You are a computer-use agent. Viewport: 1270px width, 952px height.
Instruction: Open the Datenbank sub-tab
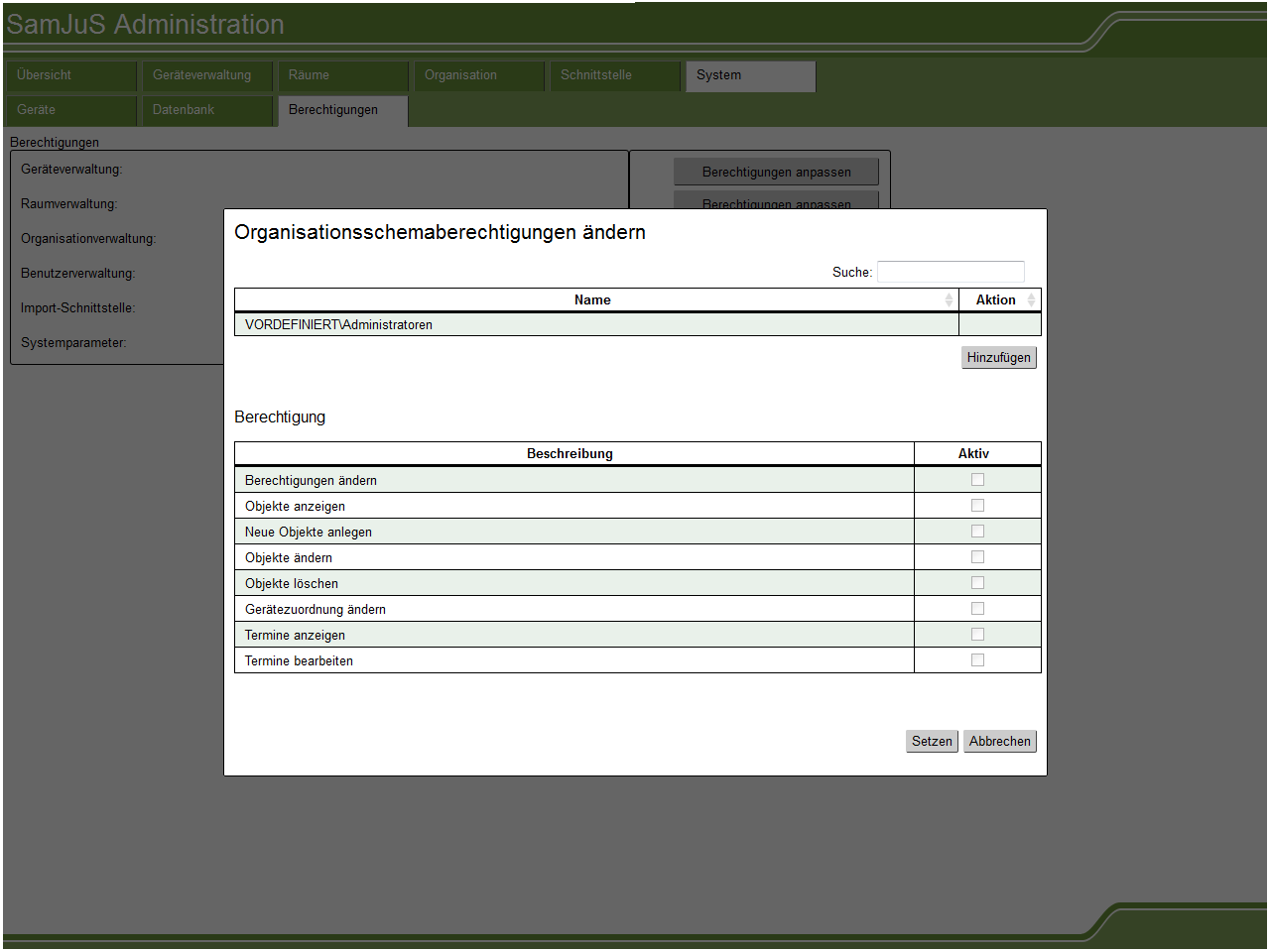pos(207,110)
